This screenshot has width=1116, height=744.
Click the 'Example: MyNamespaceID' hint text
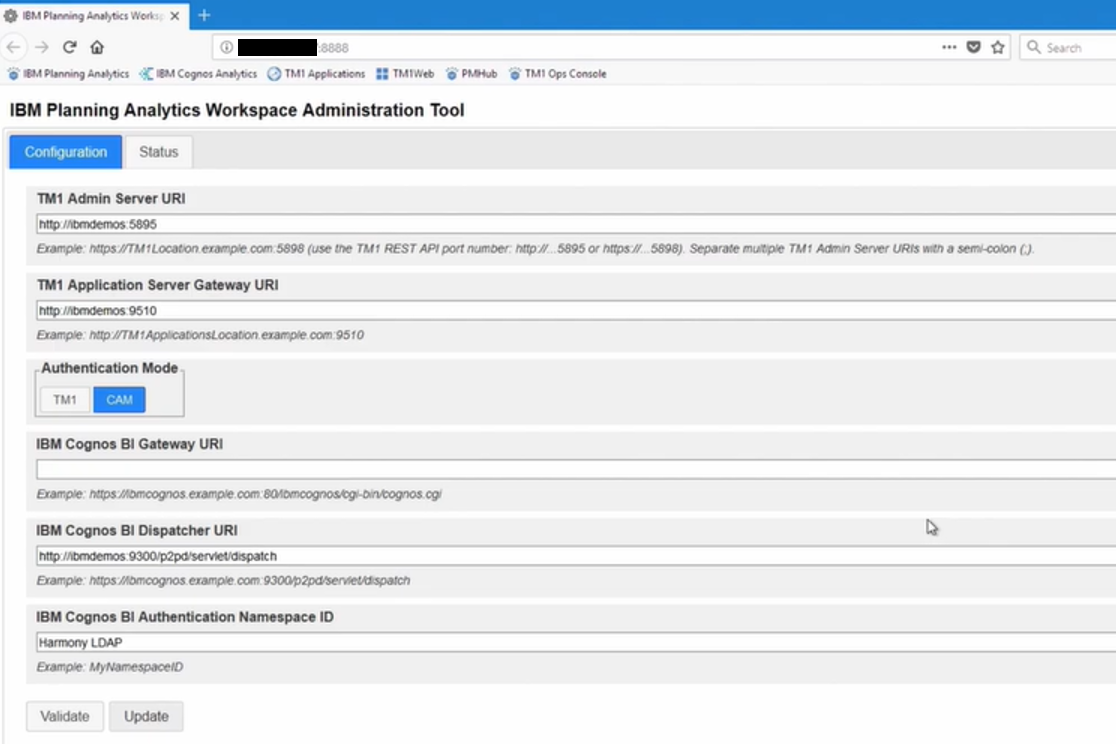pos(110,667)
